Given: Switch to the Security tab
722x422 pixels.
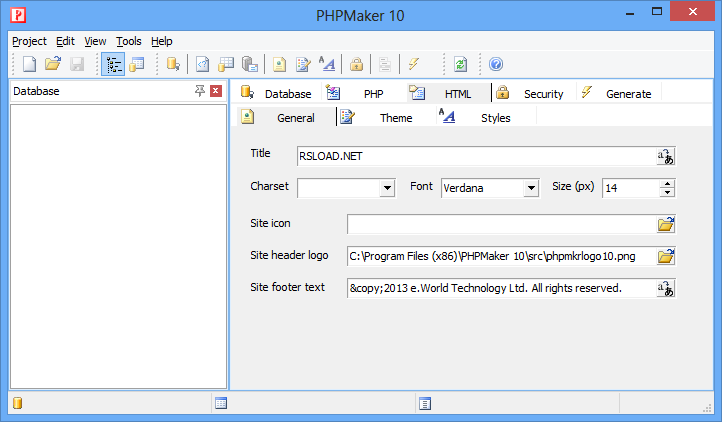Looking at the screenshot, I should 533,93.
